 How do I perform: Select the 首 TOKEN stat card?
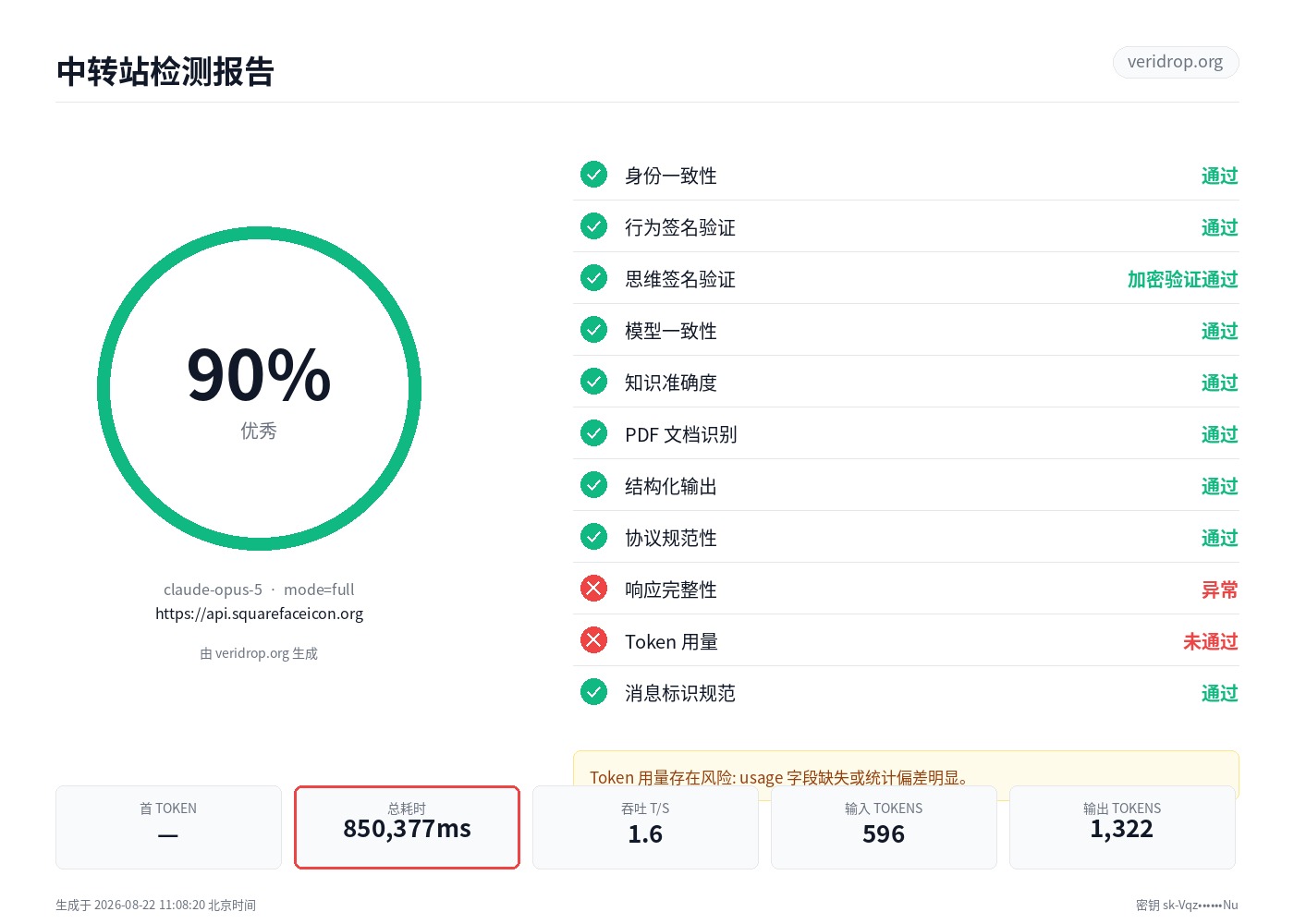[x=168, y=827]
